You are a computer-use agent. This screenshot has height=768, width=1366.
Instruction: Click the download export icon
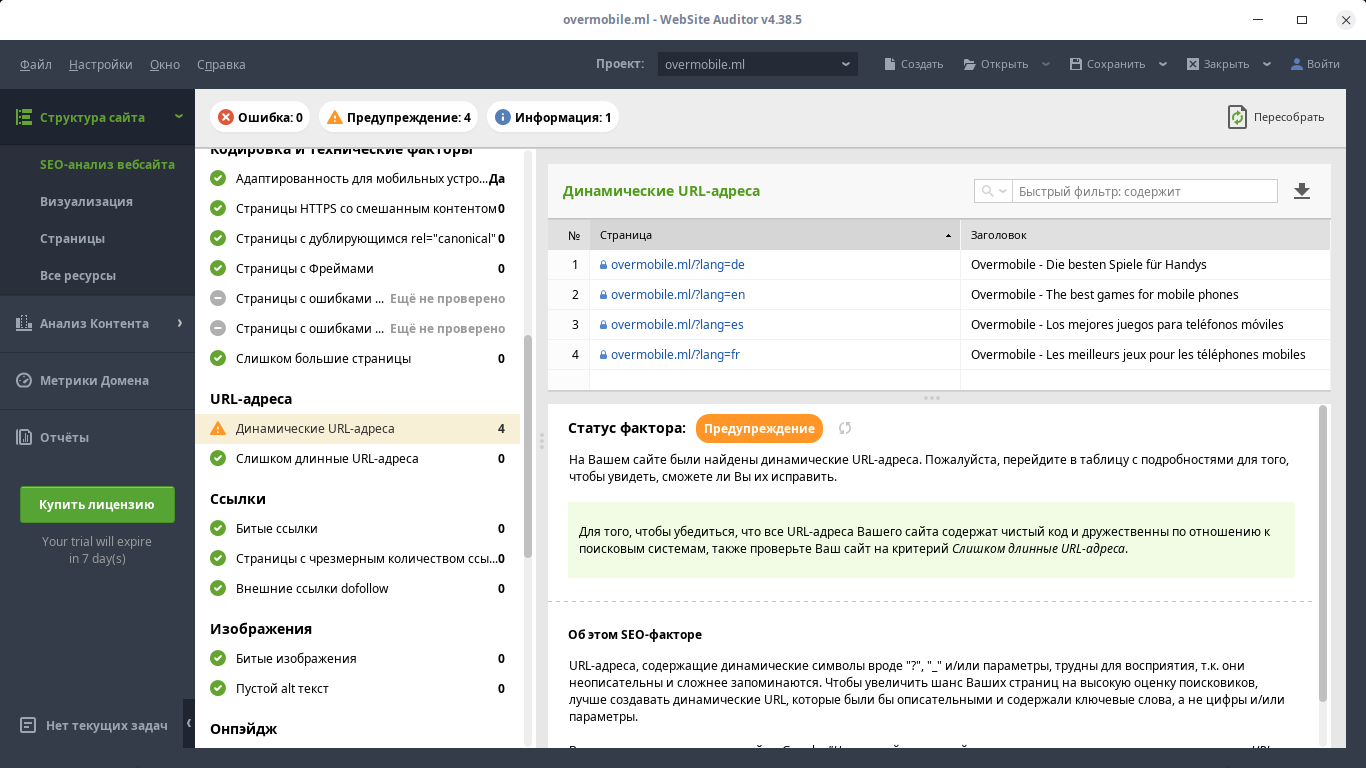point(1302,191)
